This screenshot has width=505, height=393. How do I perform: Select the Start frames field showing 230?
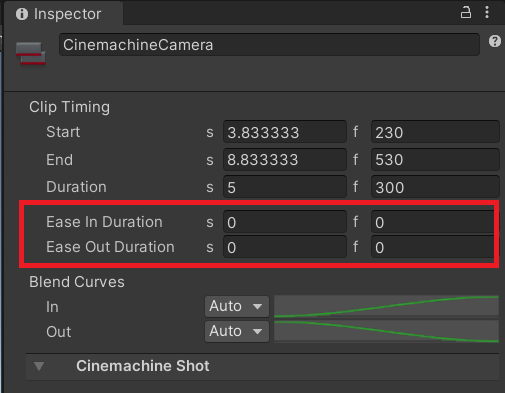point(435,132)
